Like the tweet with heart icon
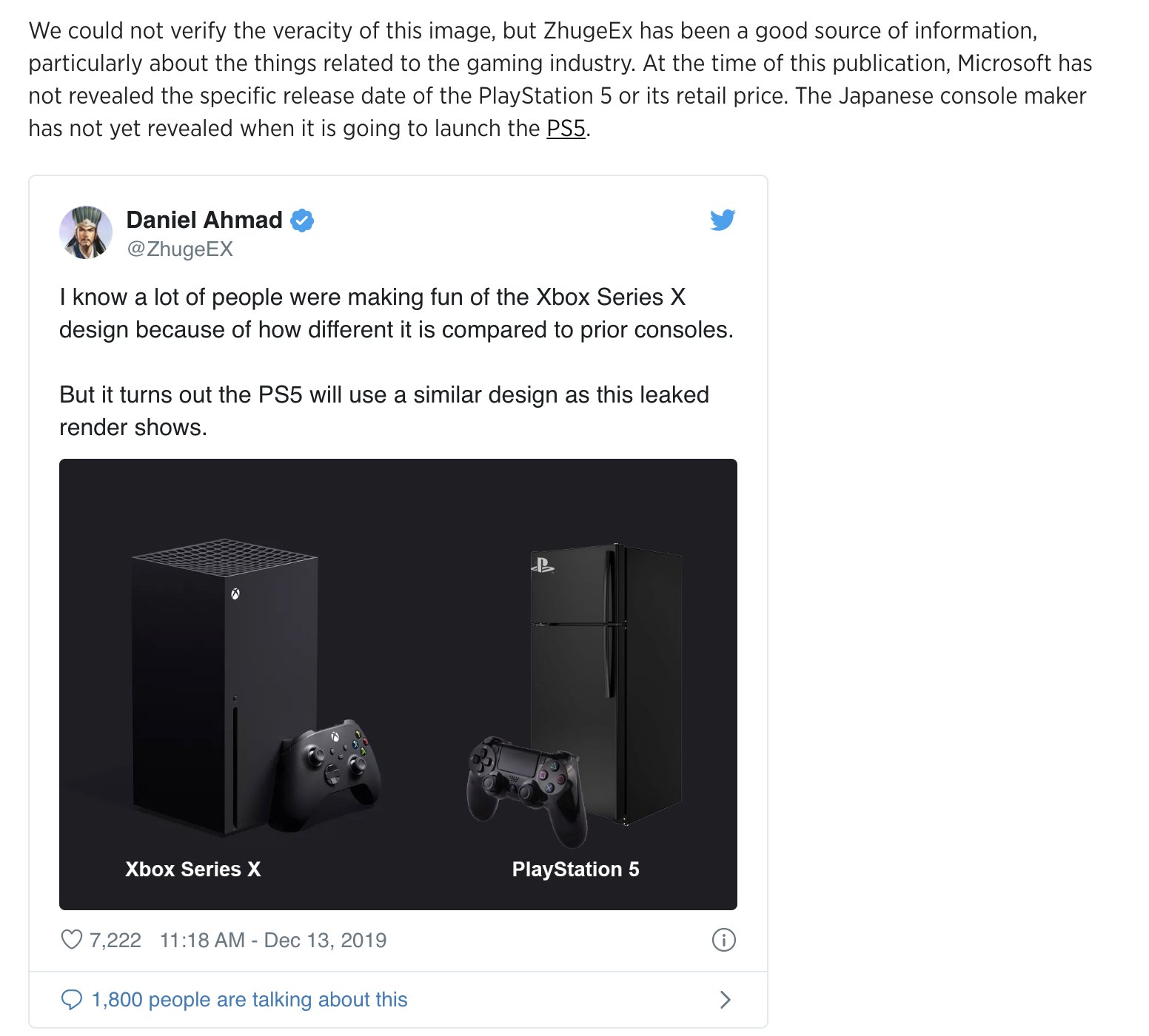The image size is (1149, 1036). click(x=71, y=940)
